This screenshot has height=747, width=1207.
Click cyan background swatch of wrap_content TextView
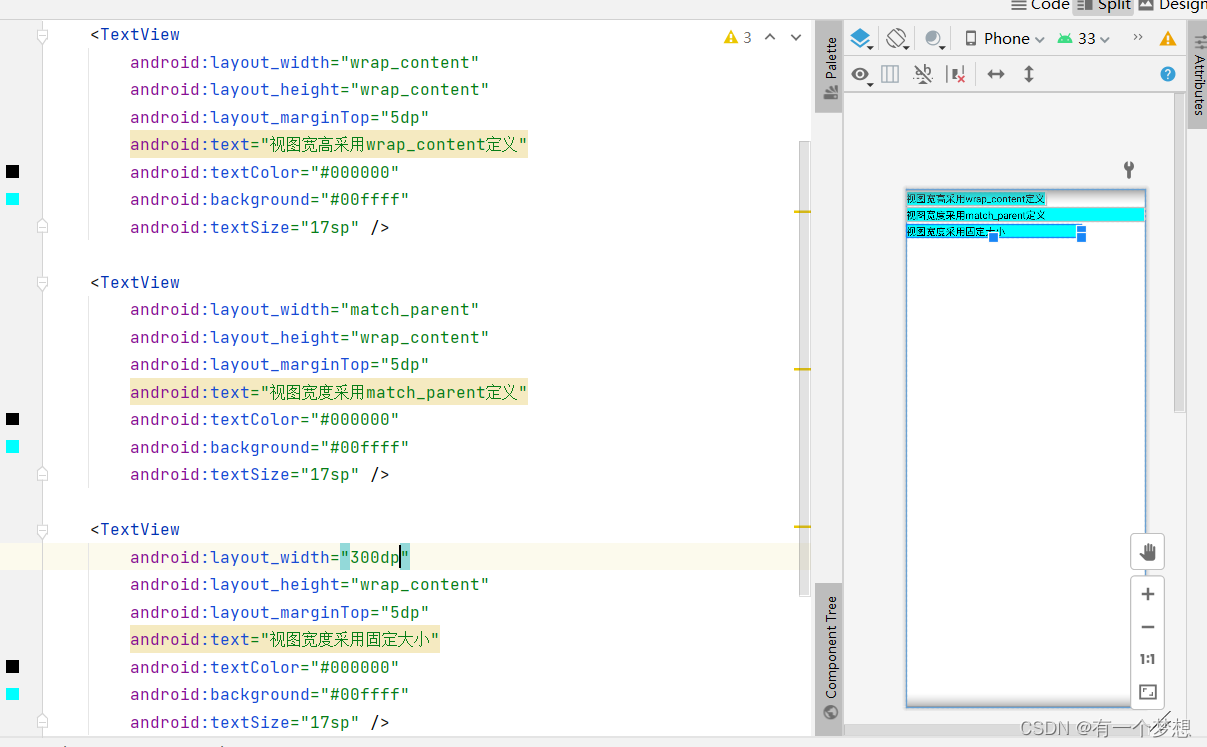(x=12, y=199)
